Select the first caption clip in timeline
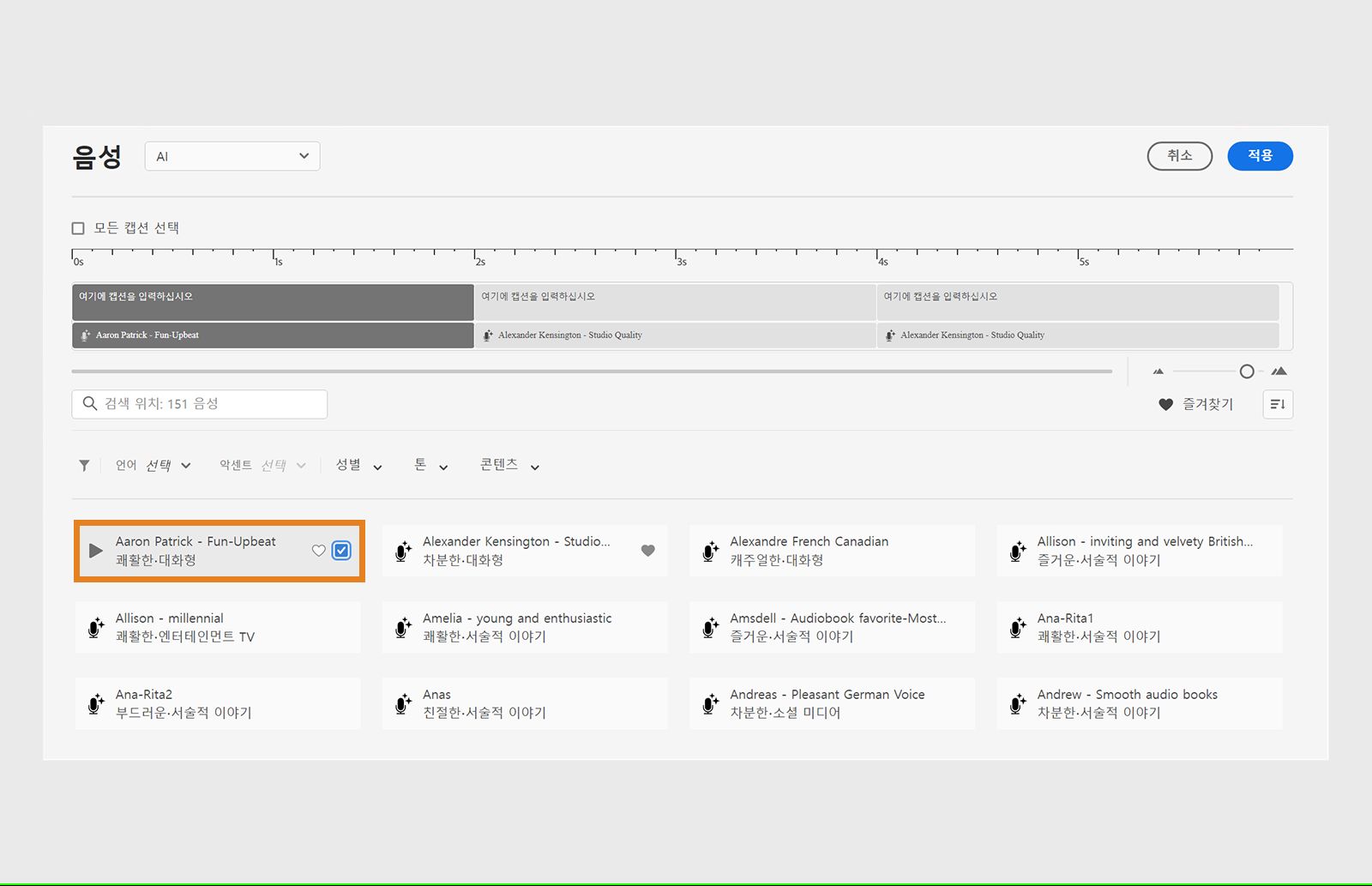Screen dimensions: 1372x886 pos(273,302)
